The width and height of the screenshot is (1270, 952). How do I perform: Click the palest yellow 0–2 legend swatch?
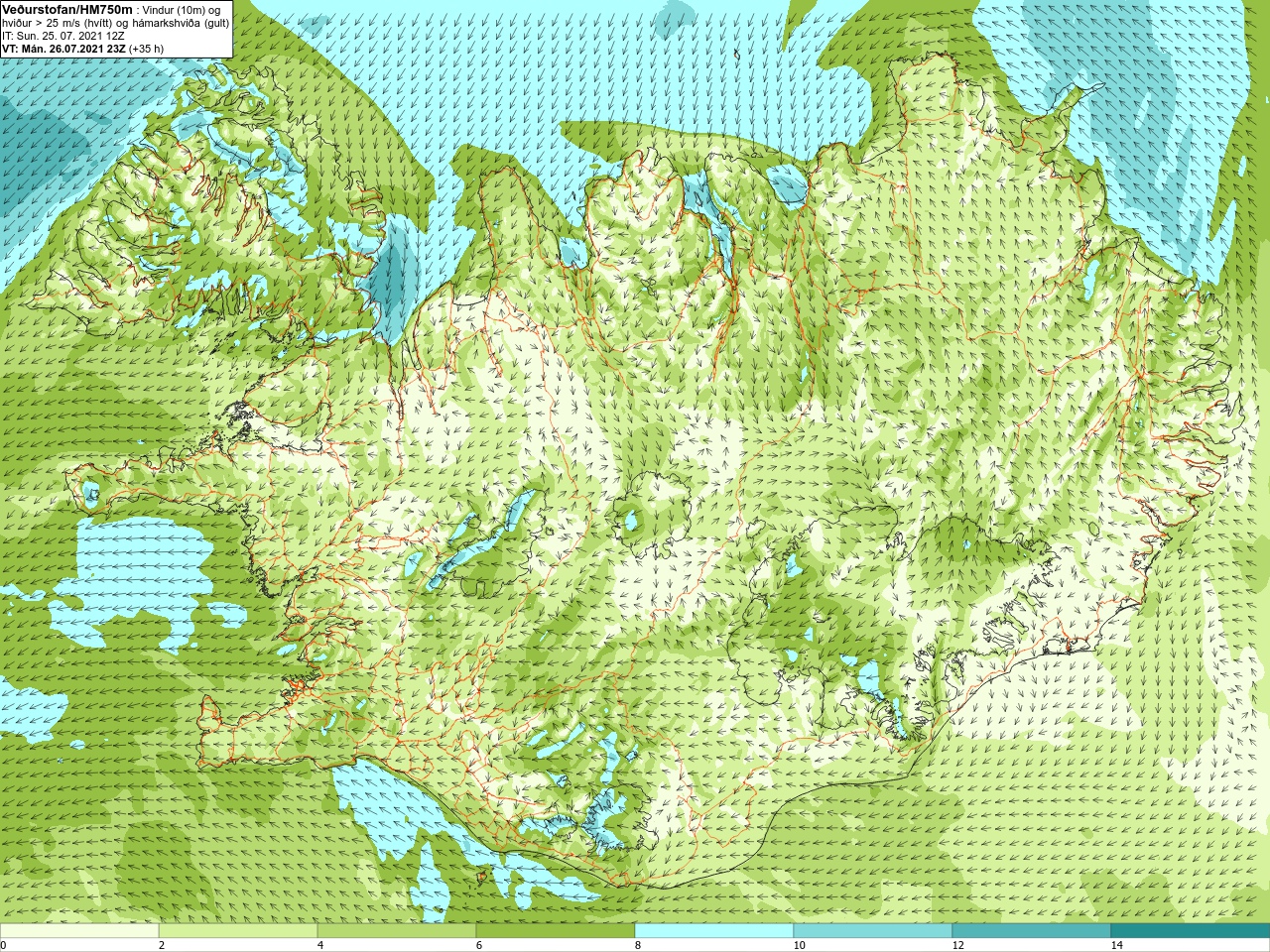(x=79, y=931)
